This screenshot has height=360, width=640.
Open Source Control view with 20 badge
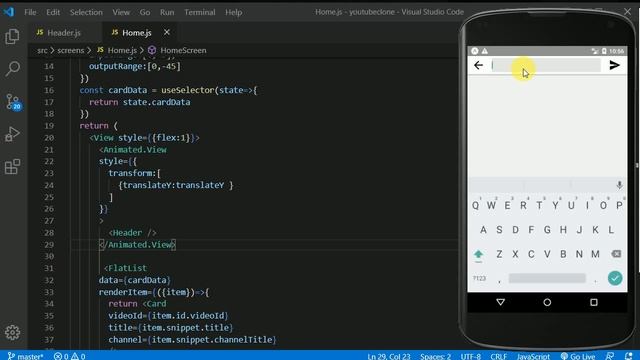point(13,102)
